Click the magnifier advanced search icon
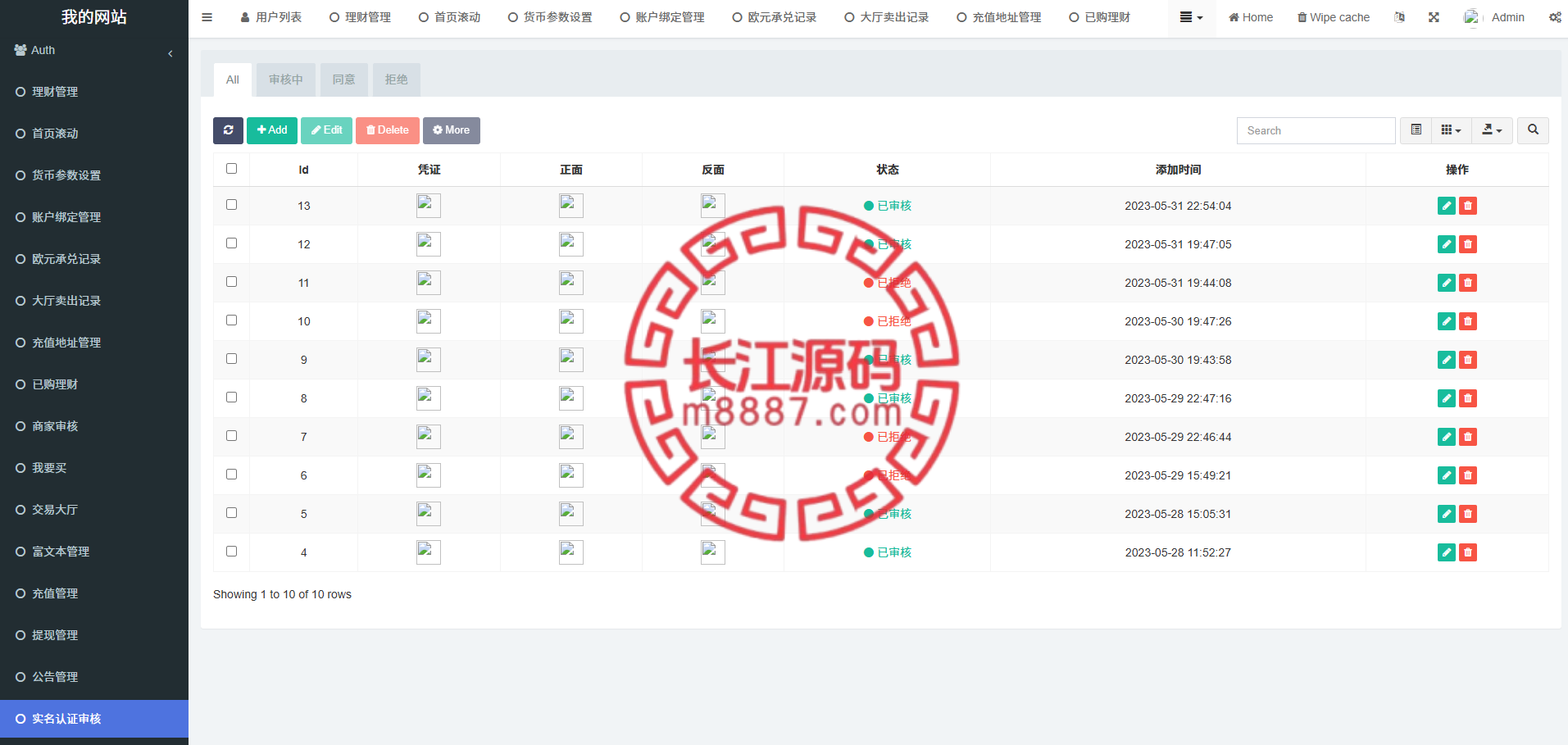 (x=1533, y=130)
